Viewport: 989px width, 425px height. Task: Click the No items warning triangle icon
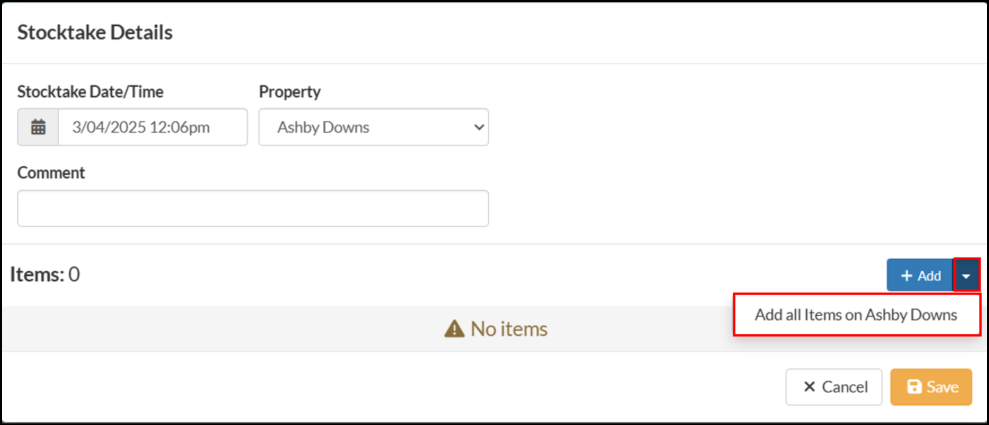click(x=455, y=329)
